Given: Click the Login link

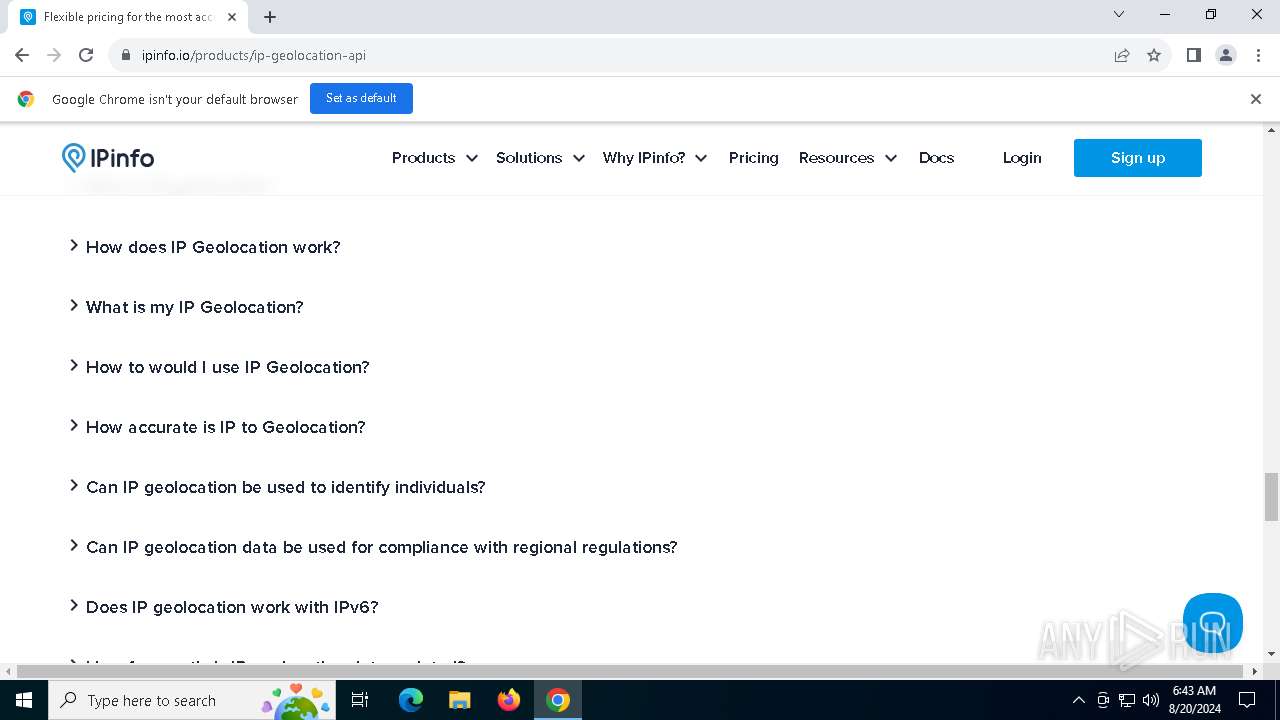Looking at the screenshot, I should click(1022, 158).
